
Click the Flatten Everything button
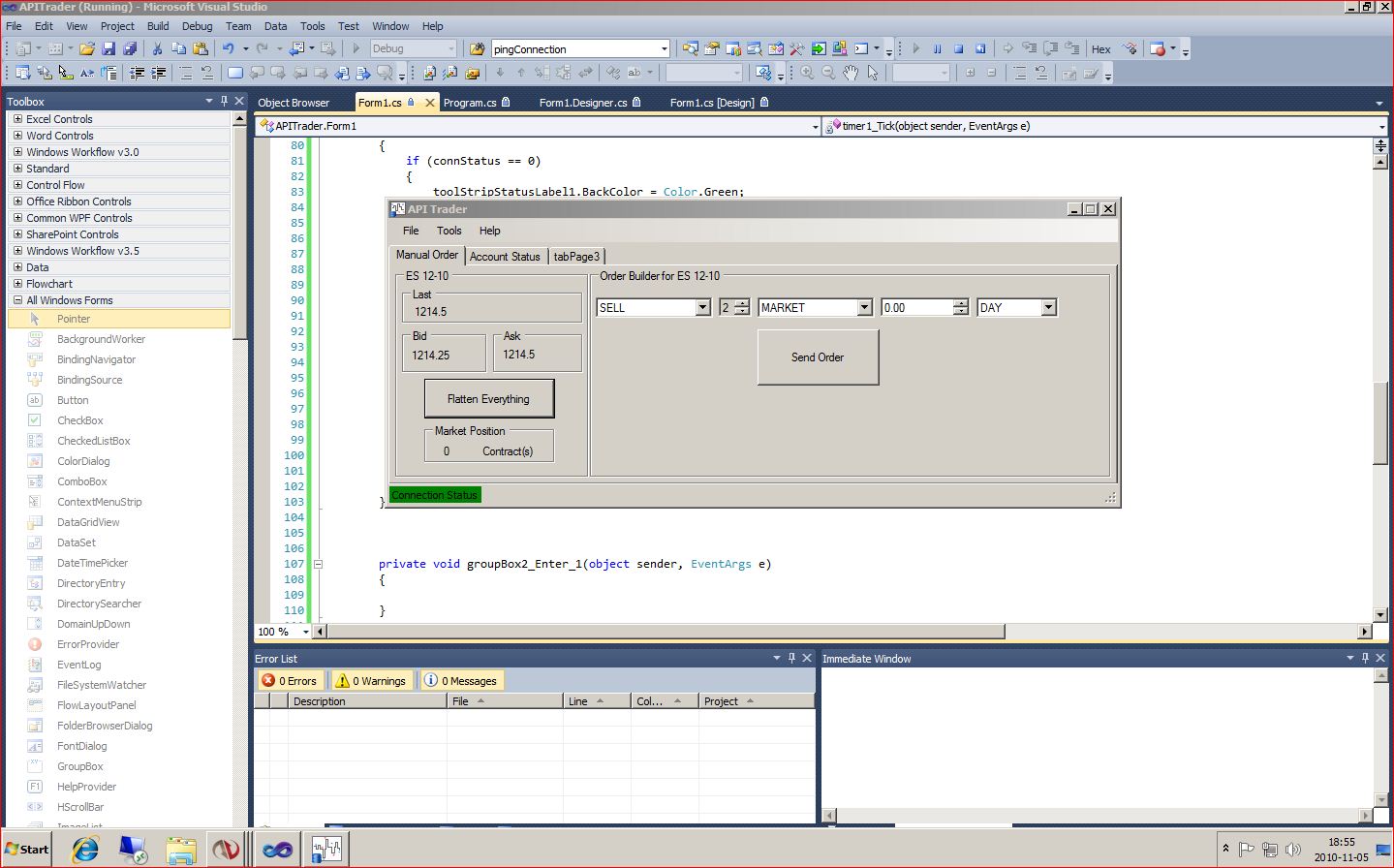pyautogui.click(x=489, y=399)
